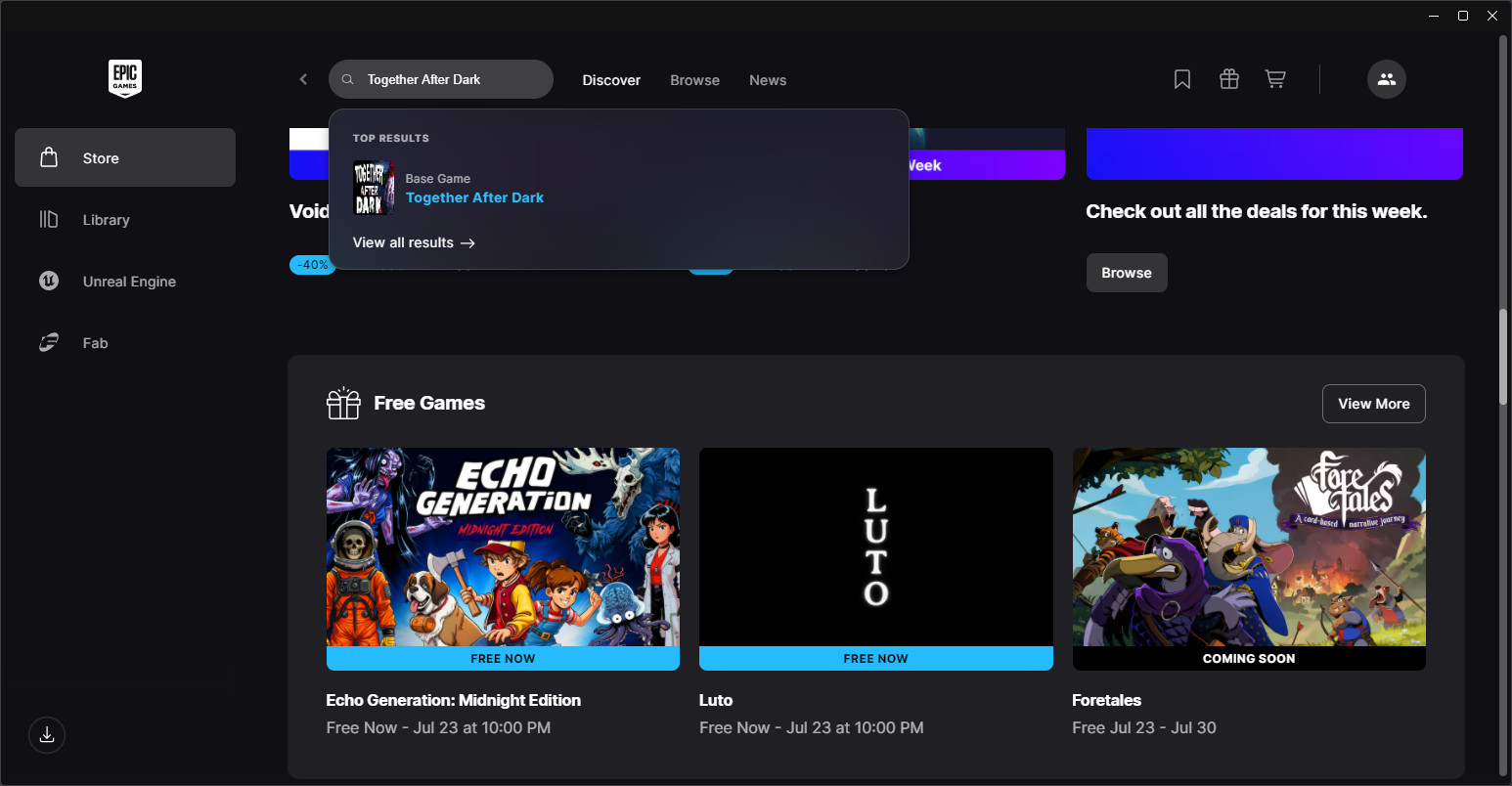Open the Store section
1512x786 pixels.
tap(125, 157)
